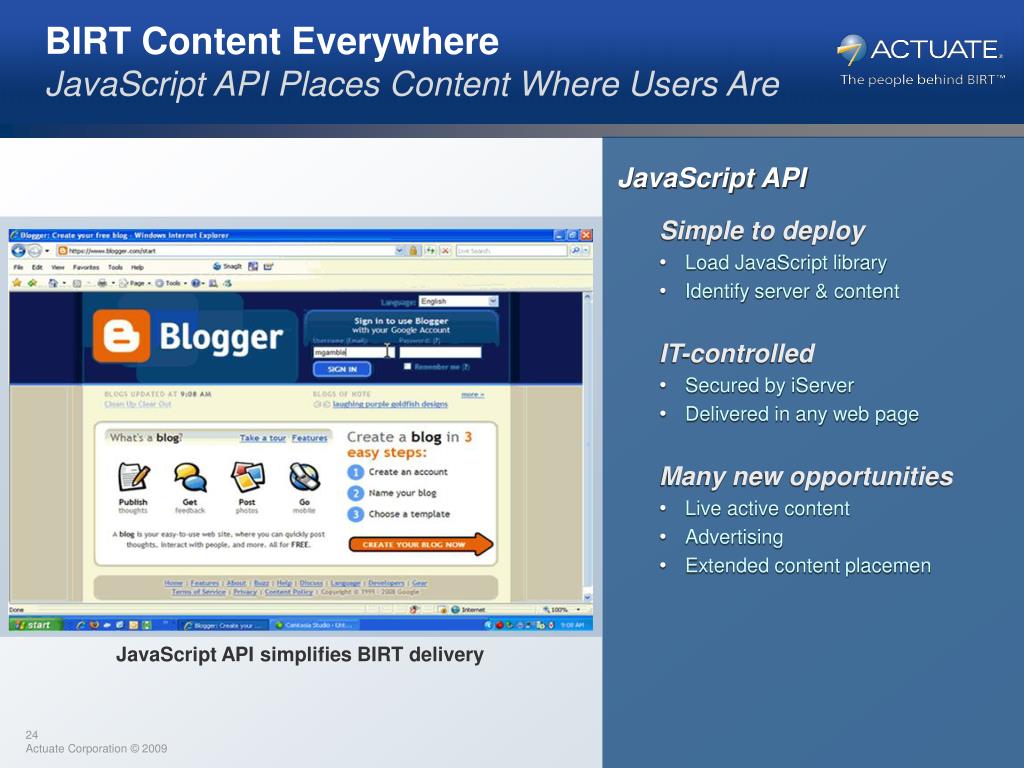Click the Publish thoughts notepad icon
Screen dimensions: 1024x768
pyautogui.click(x=133, y=477)
